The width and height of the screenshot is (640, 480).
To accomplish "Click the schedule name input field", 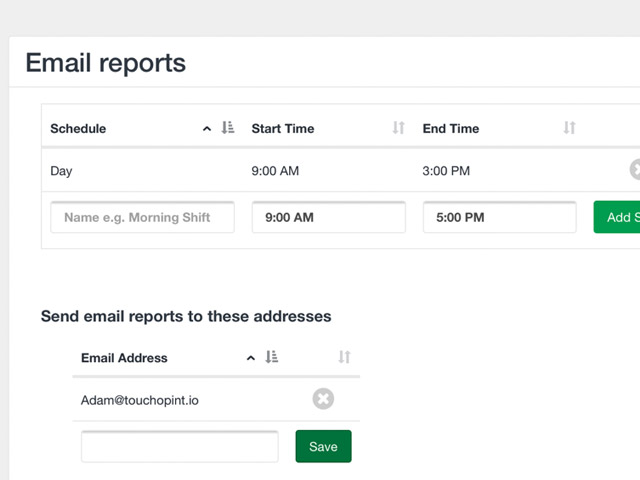I will tap(142, 217).
